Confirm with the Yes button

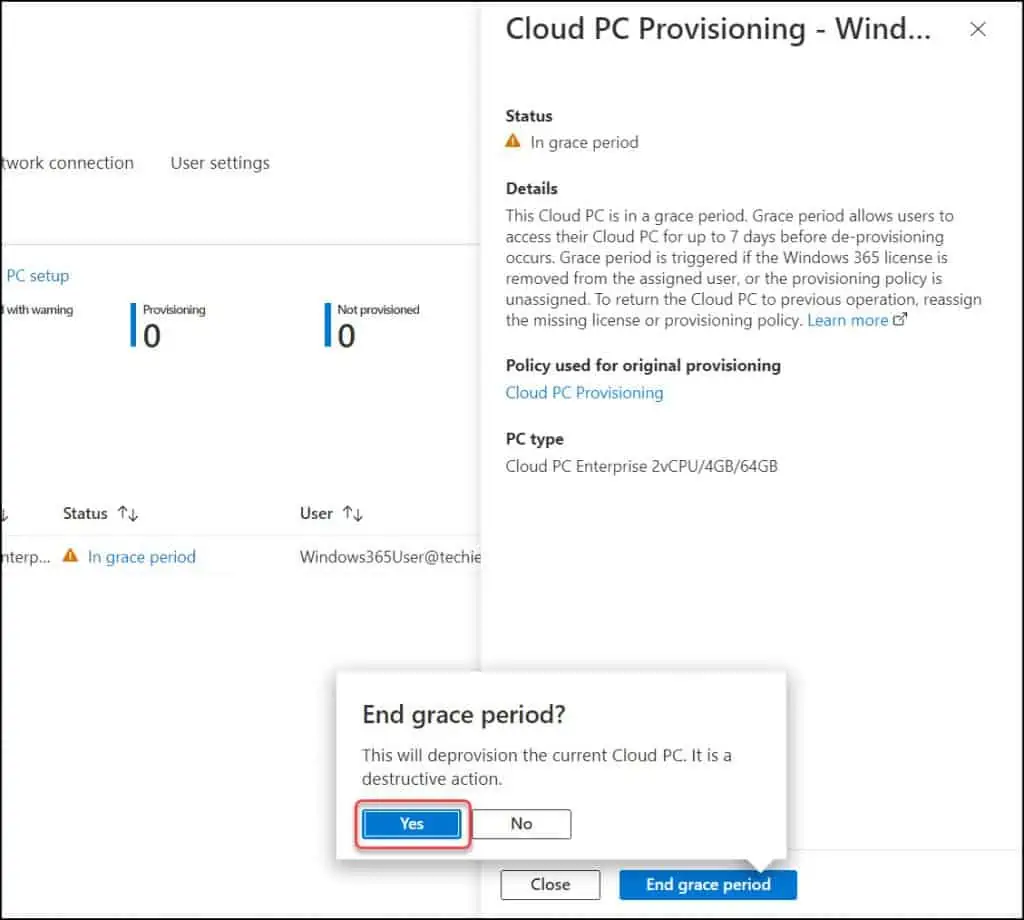pos(411,823)
